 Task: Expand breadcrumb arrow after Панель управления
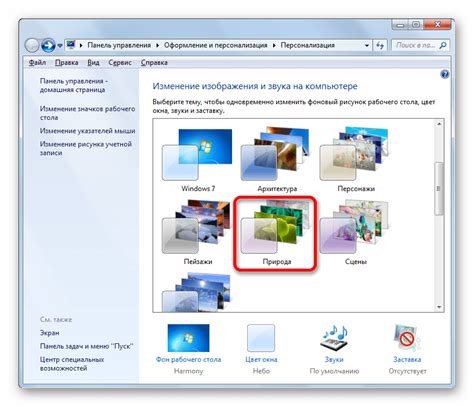point(157,45)
